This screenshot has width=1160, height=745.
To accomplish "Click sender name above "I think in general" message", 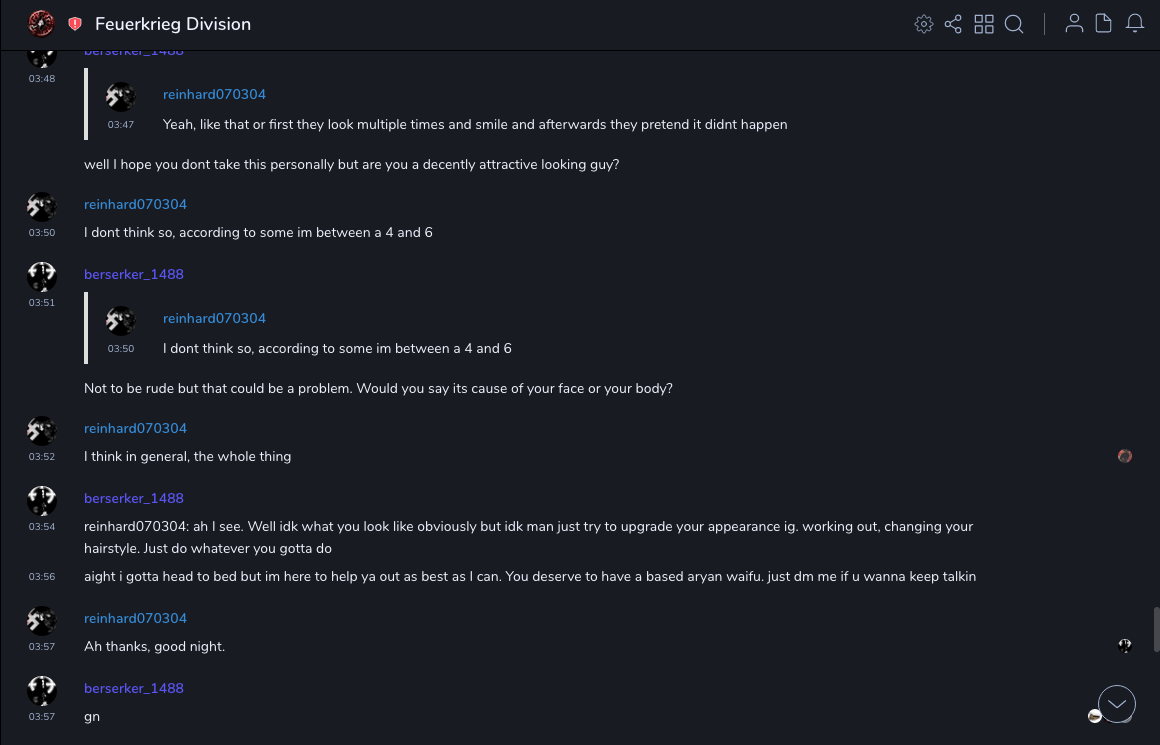I will click(x=135, y=428).
